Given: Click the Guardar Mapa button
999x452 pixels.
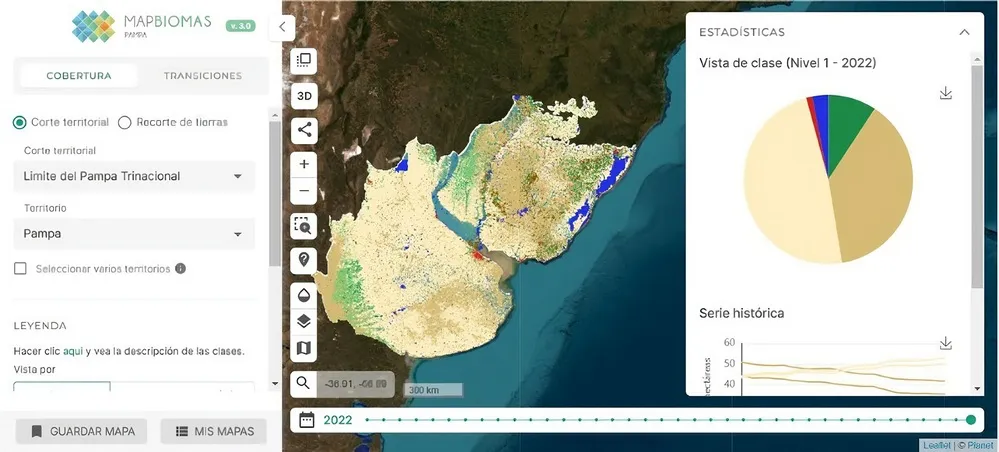Looking at the screenshot, I should coord(82,431).
